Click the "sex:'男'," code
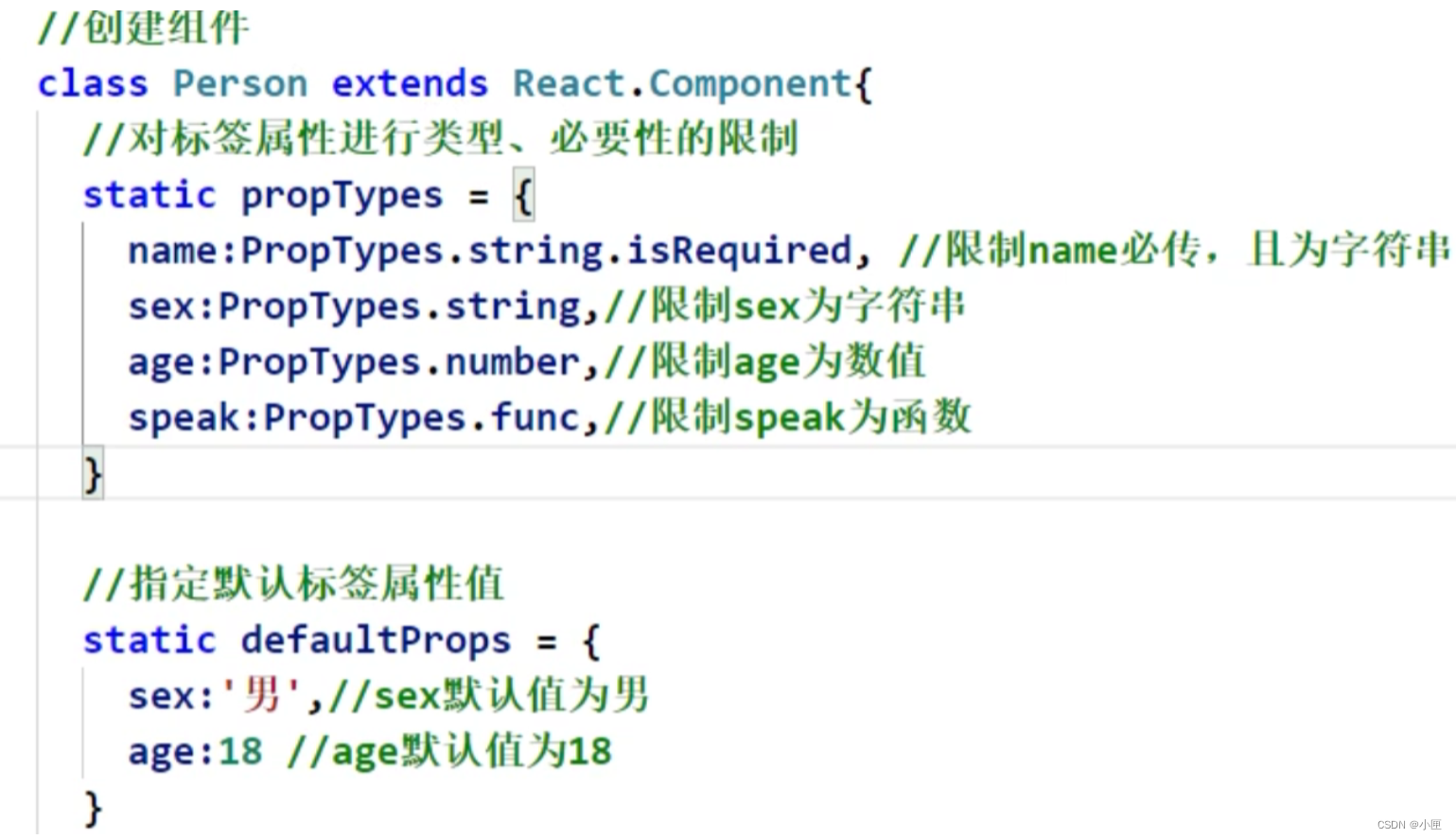Viewport: 1456px width, 839px height. tap(225, 697)
